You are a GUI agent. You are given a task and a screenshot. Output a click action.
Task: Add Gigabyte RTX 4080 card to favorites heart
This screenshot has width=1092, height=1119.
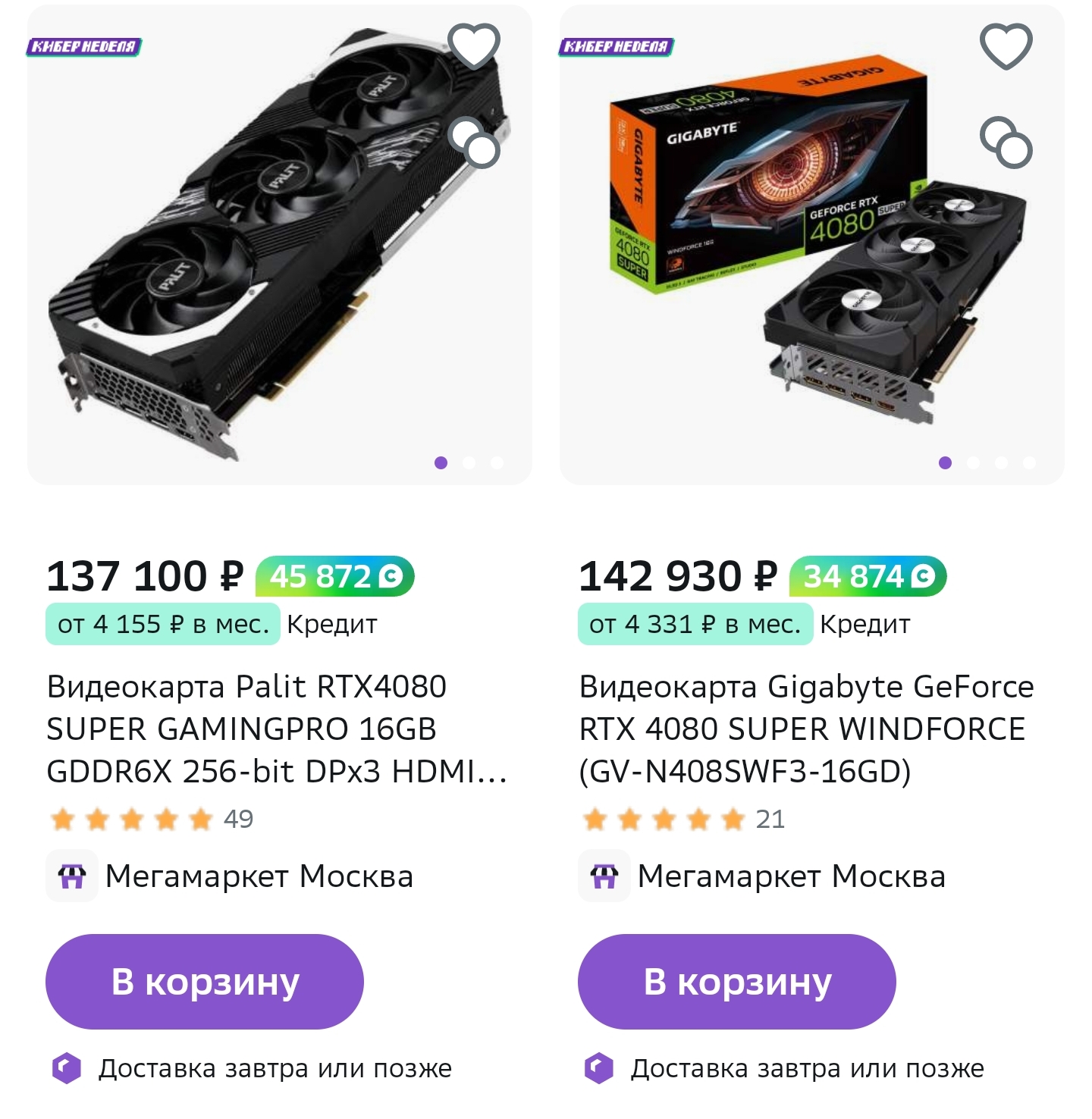(x=1006, y=45)
